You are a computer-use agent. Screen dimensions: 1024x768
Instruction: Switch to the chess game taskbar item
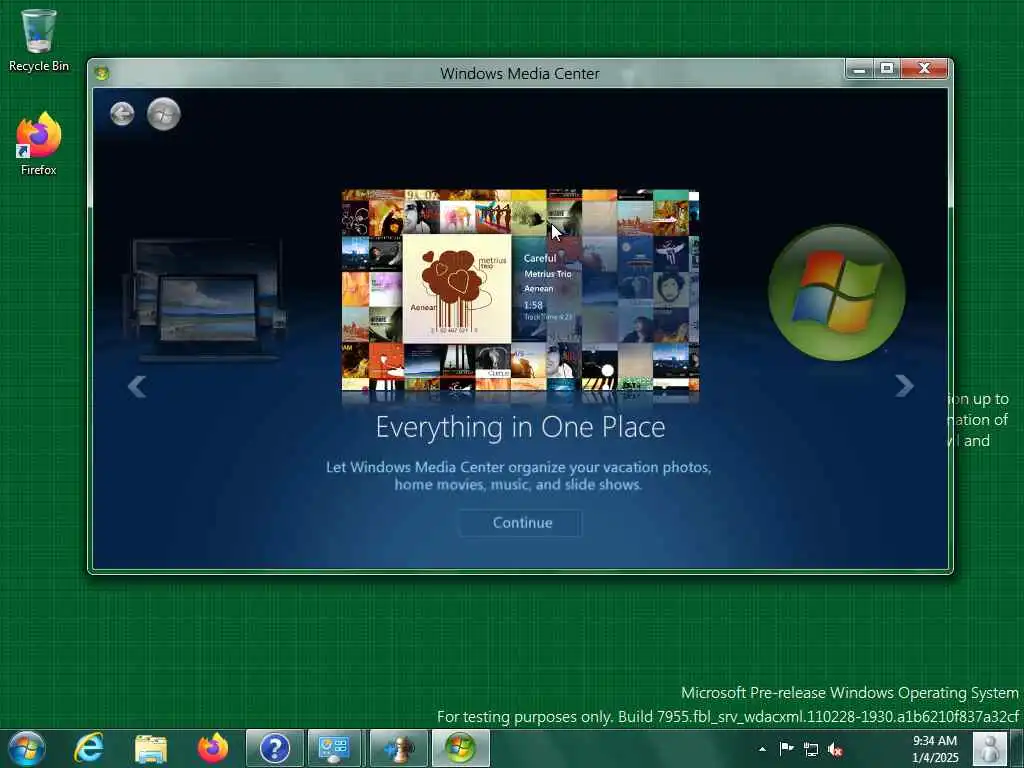coord(398,748)
